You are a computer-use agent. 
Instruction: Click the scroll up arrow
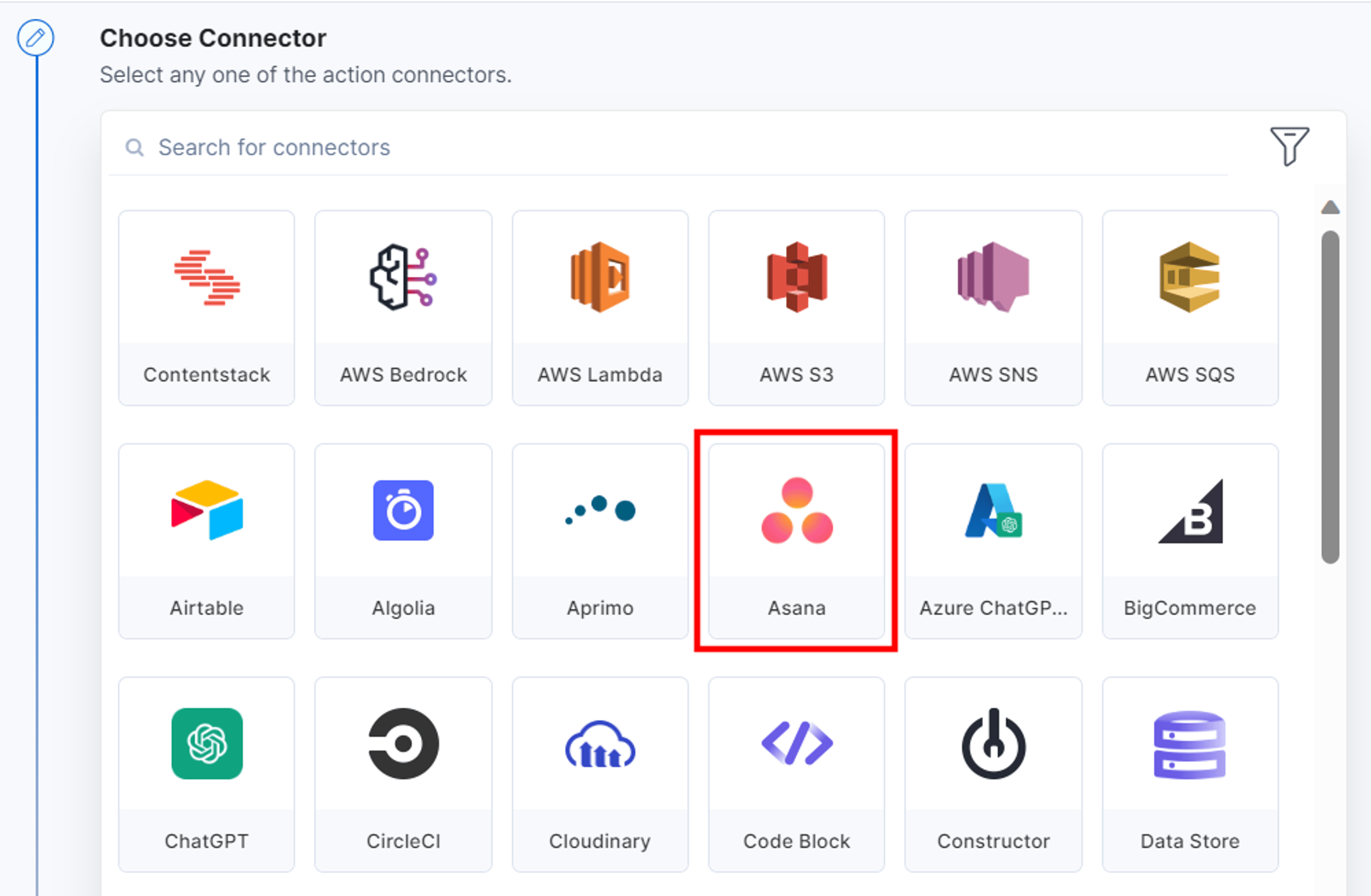1330,207
